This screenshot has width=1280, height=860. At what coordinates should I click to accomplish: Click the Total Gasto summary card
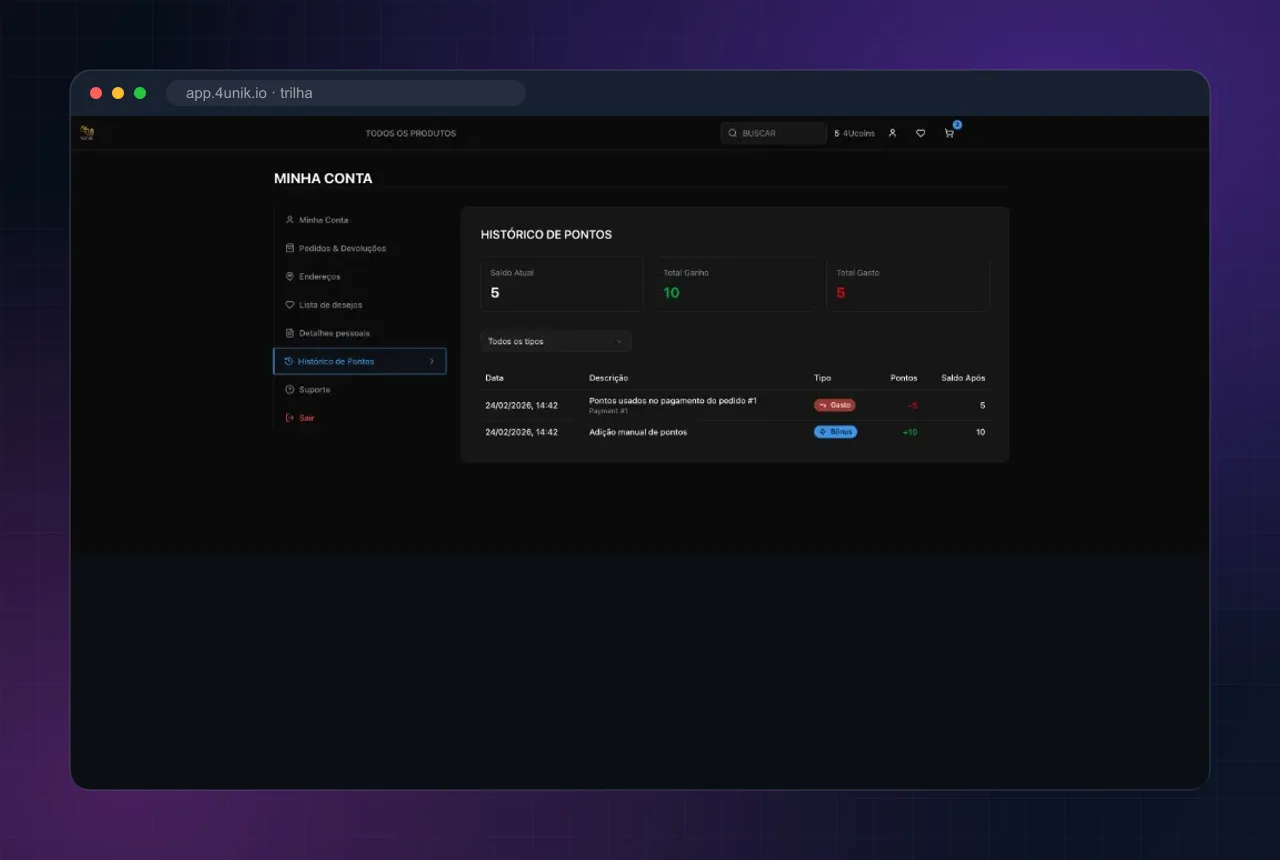[x=908, y=284]
